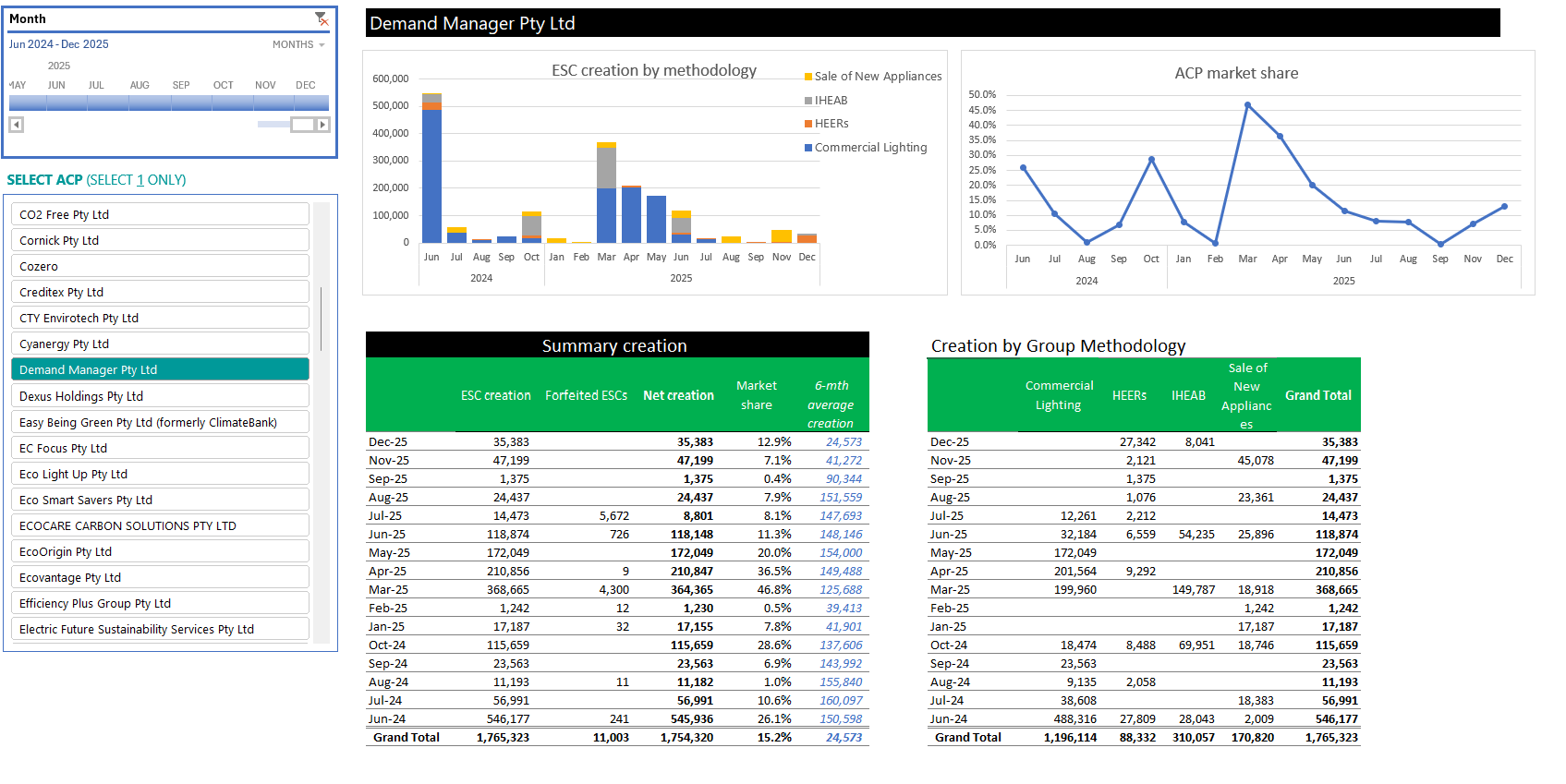
Task: Choose EC Focus Pty Ltd slicer item
Action: [x=160, y=448]
